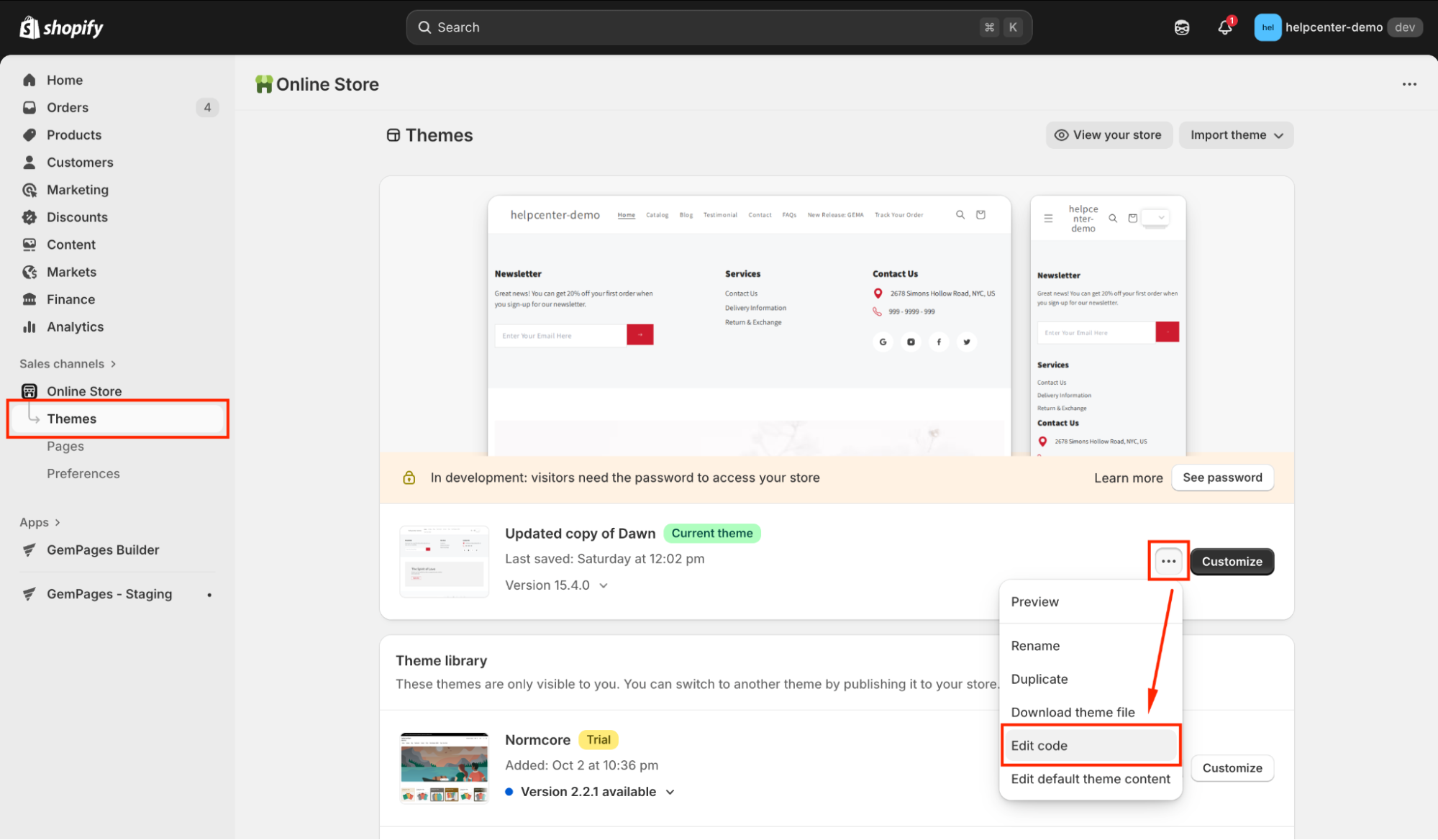
Task: Choose Duplicate in the theme menu
Action: (1039, 679)
